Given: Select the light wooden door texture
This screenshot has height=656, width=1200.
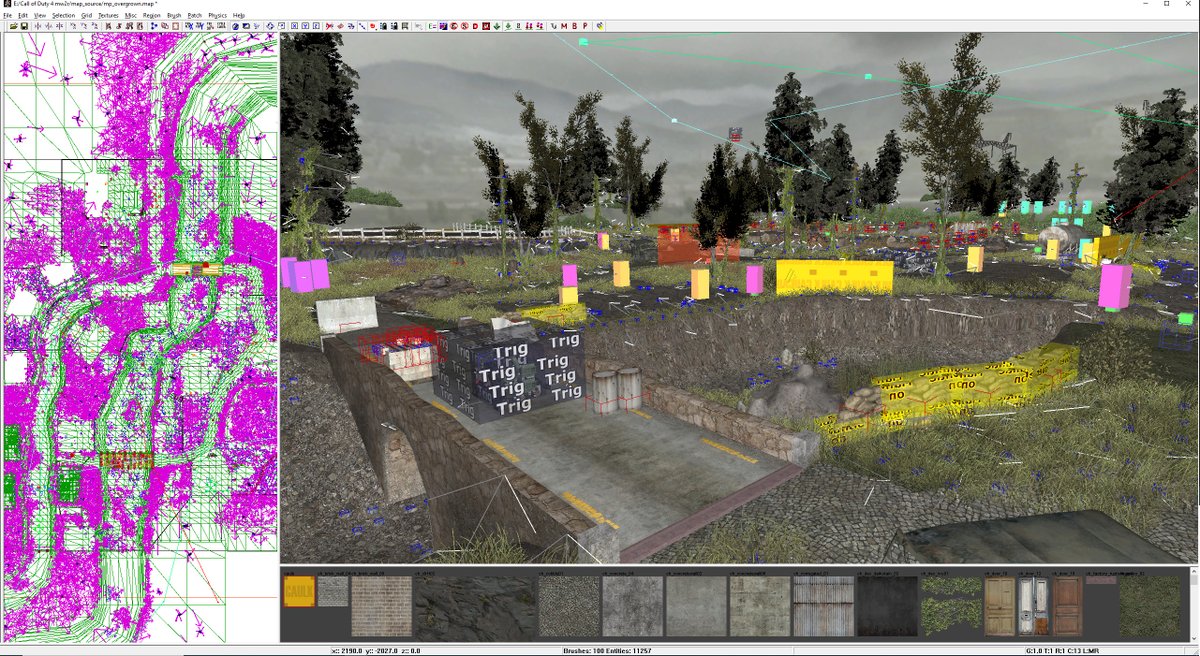Looking at the screenshot, I should (999, 606).
